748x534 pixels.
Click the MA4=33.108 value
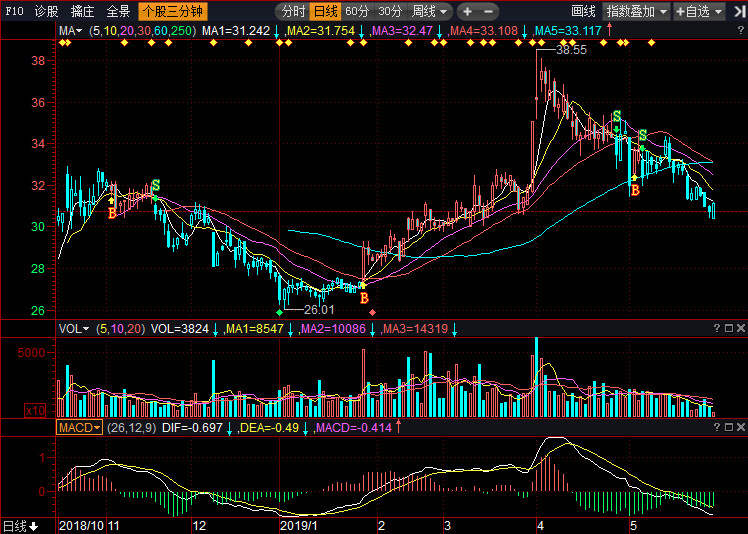(x=484, y=31)
